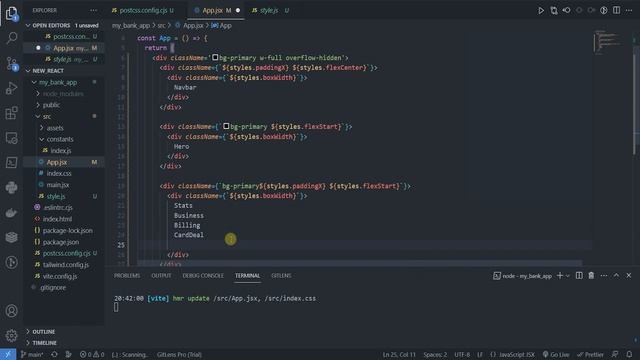The width and height of the screenshot is (640, 360).
Task: Open the Search view in activity bar
Action: (11, 38)
